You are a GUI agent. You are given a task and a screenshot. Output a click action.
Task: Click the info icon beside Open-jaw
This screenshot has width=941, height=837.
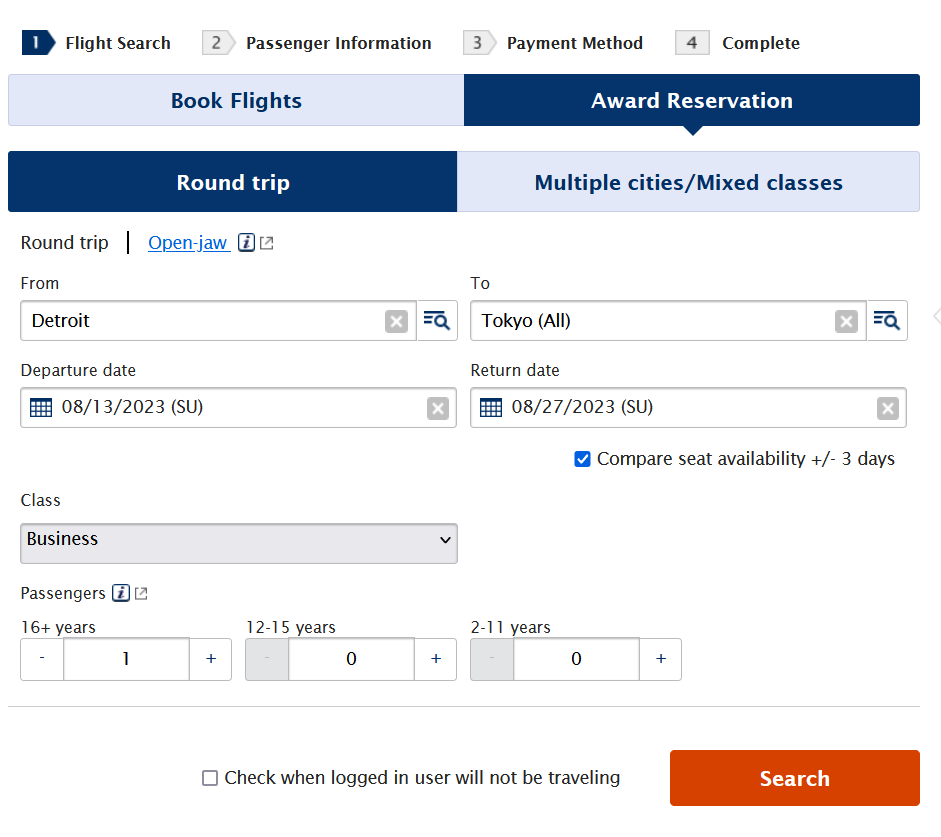coord(246,243)
